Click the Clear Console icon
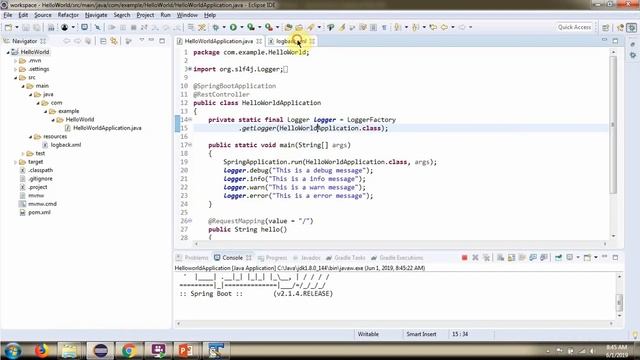The width and height of the screenshot is (640, 360). [x=500, y=258]
